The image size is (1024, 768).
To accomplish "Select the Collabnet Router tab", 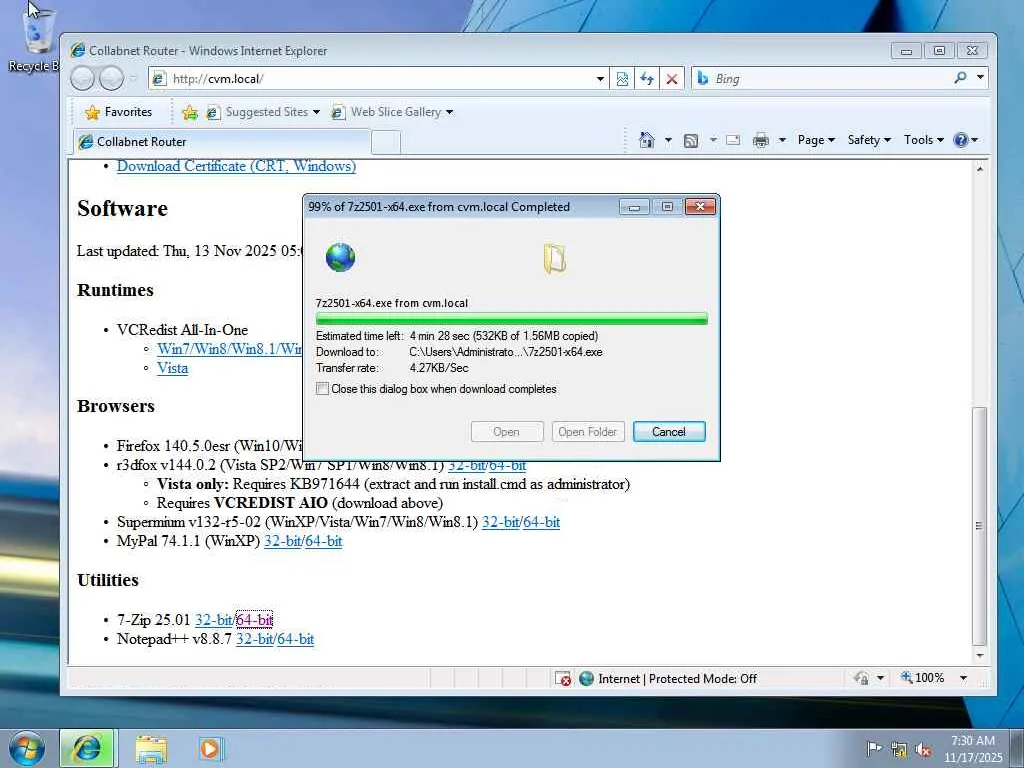I will click(x=222, y=142).
